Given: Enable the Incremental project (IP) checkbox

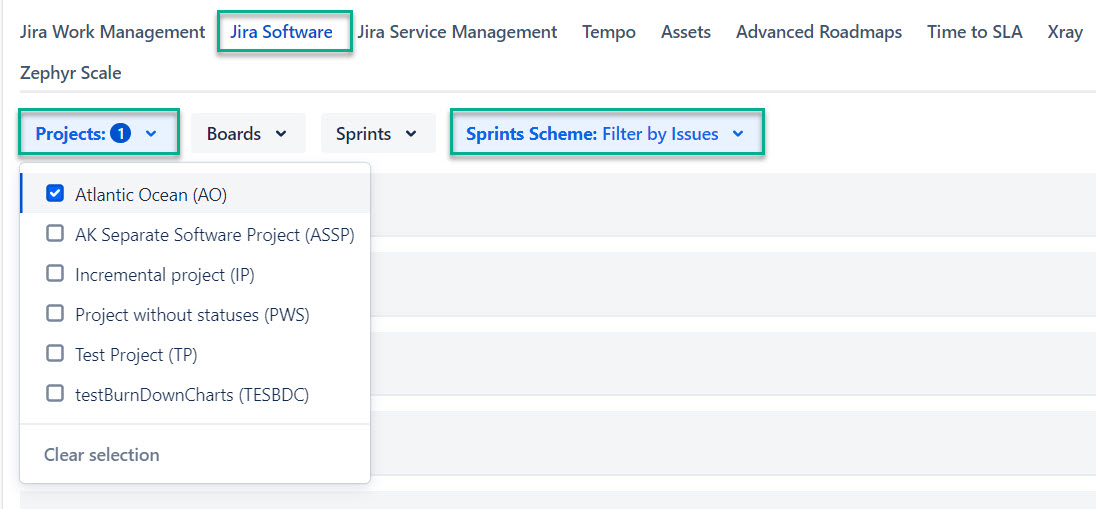Looking at the screenshot, I should tap(56, 274).
